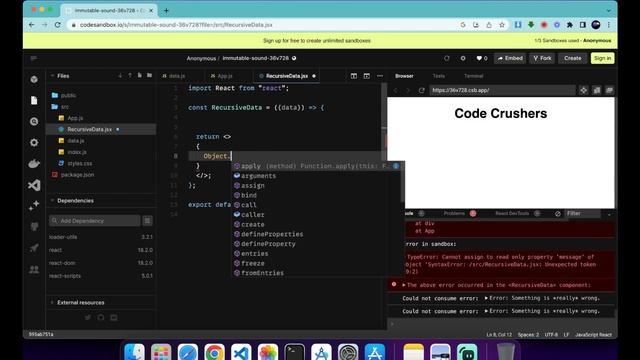
Task: Click the new folder icon in Files header
Action: click(x=149, y=76)
